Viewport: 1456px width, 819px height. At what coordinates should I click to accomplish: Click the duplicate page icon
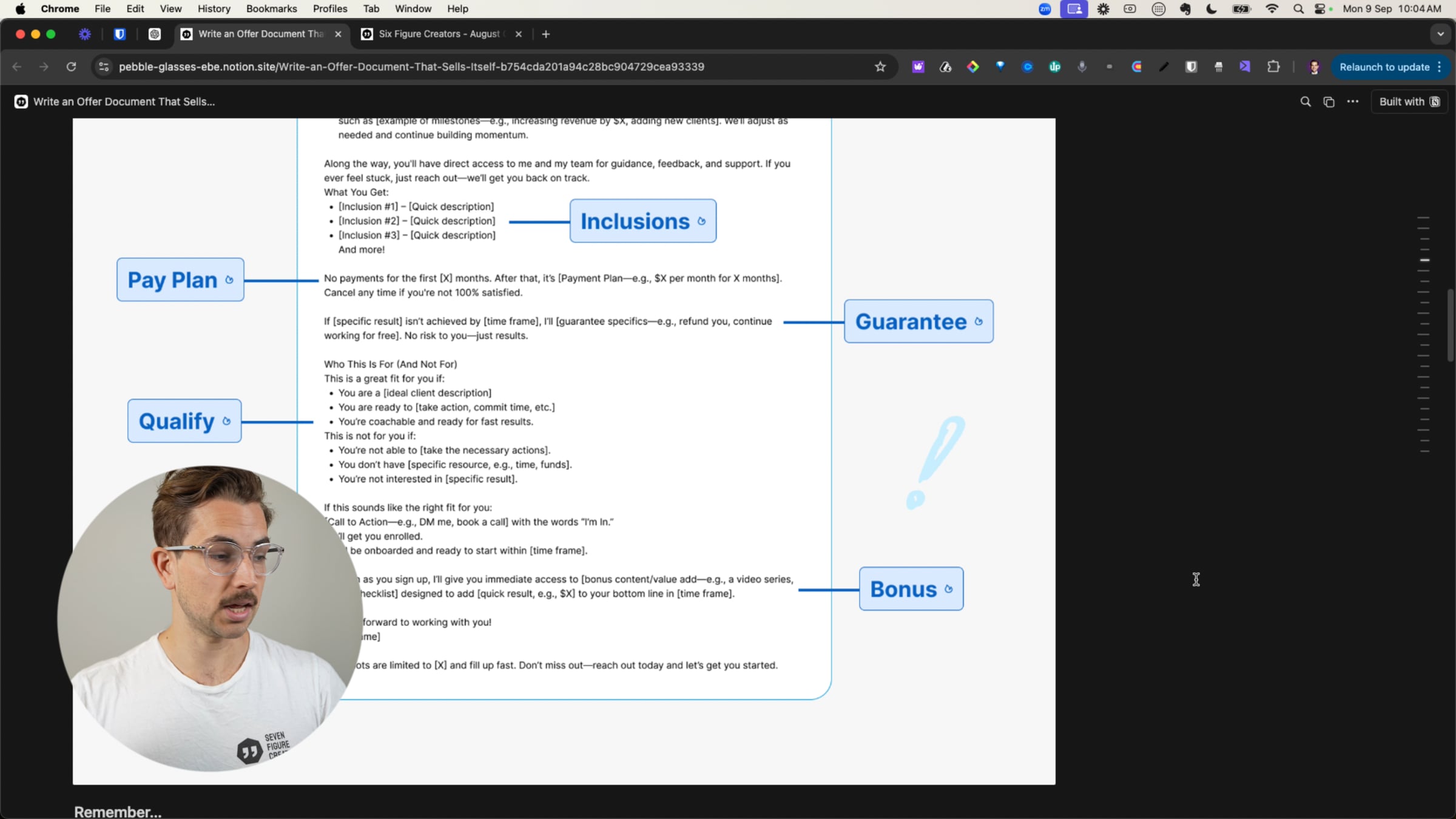1329,102
